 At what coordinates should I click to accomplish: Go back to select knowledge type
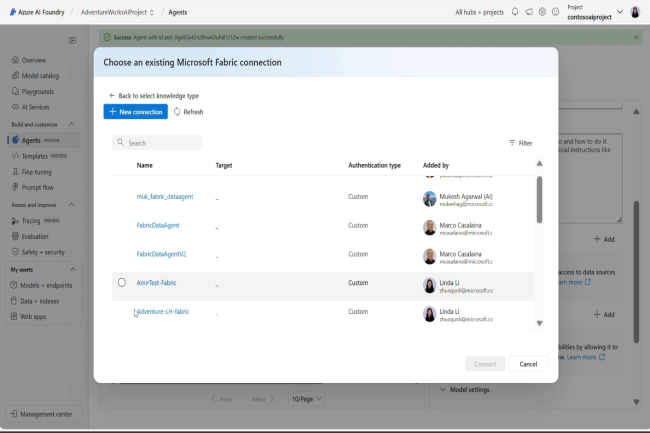click(154, 96)
